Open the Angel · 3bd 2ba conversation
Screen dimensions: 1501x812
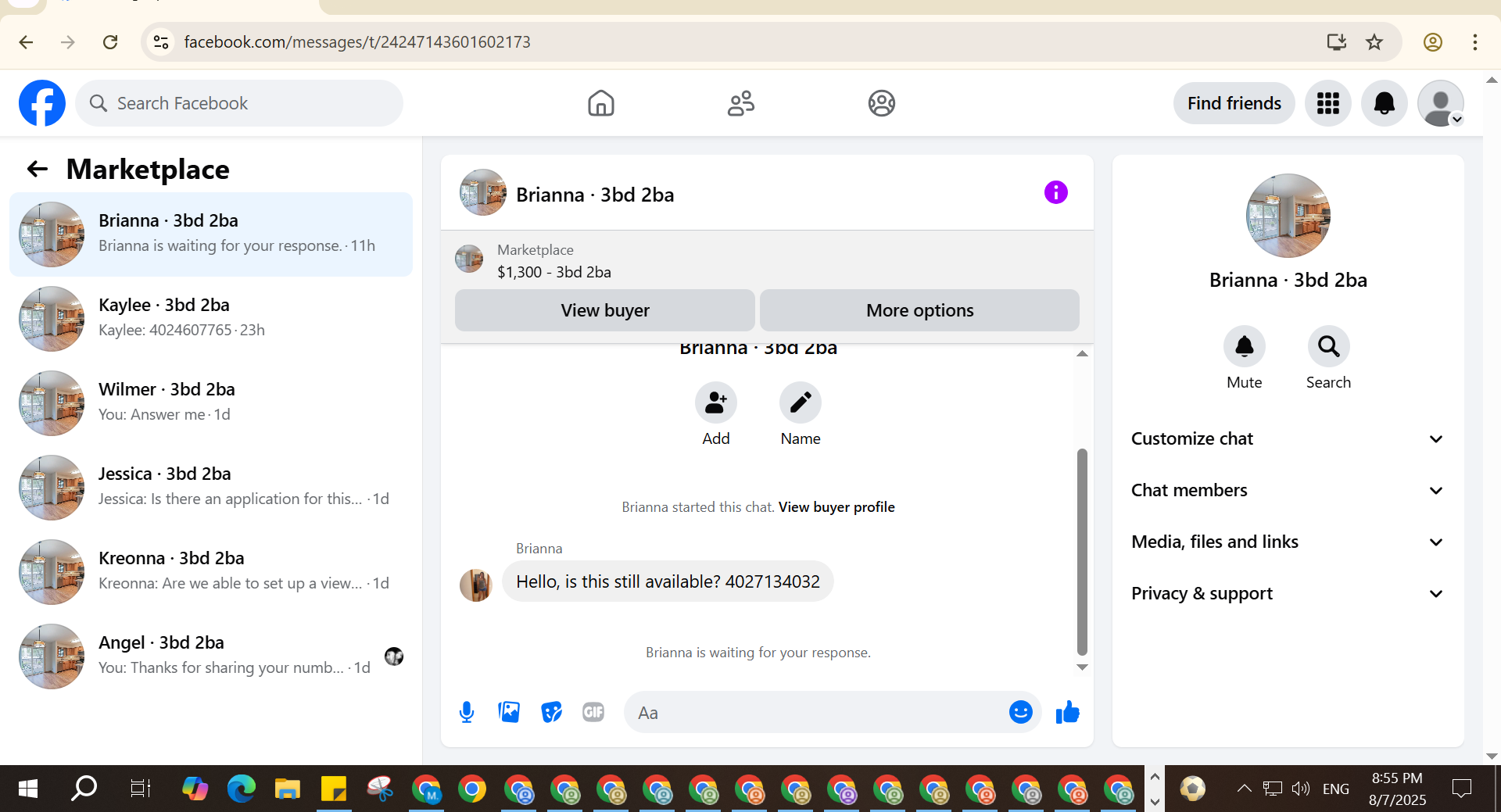coord(211,656)
